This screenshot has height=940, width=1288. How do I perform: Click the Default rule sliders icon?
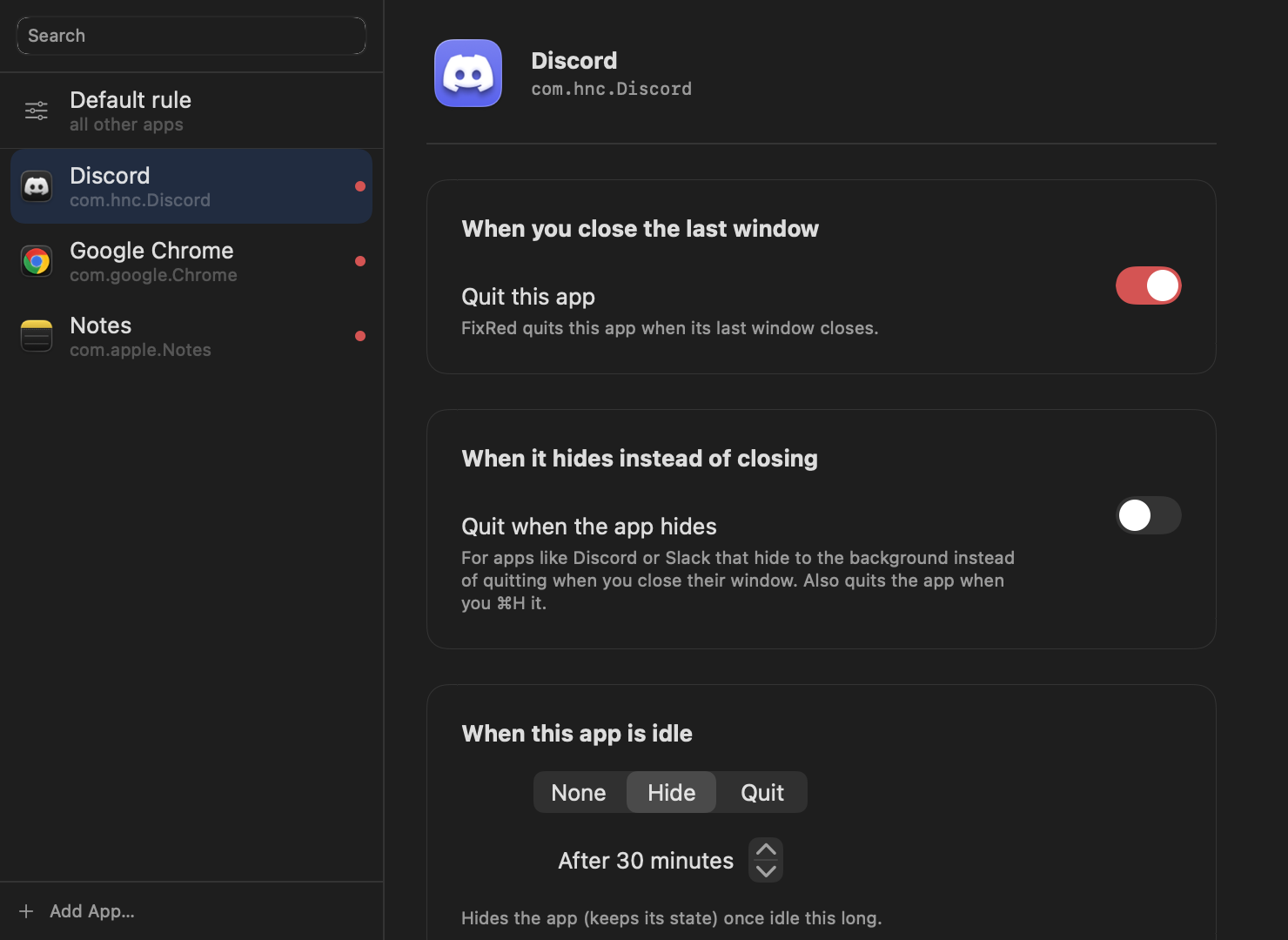click(x=37, y=111)
